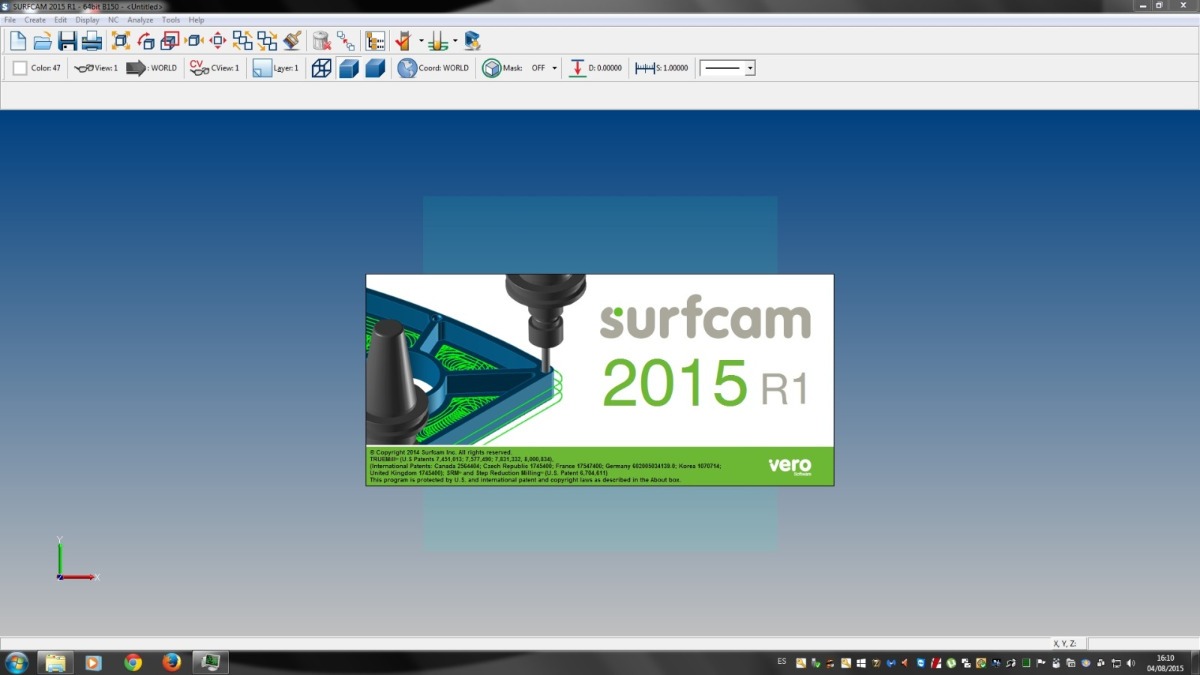Switch to the SURFCAM taskbar button

[211, 662]
